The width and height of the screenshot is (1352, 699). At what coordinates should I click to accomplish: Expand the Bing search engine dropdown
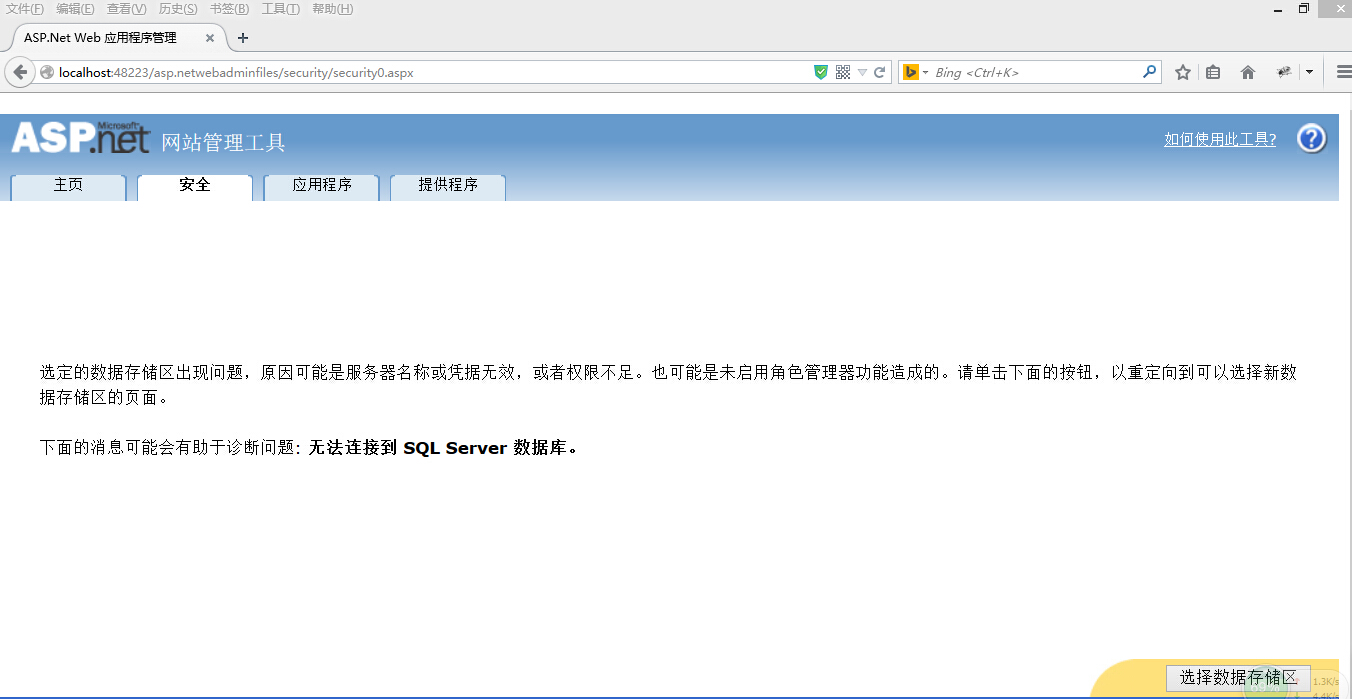pos(925,72)
